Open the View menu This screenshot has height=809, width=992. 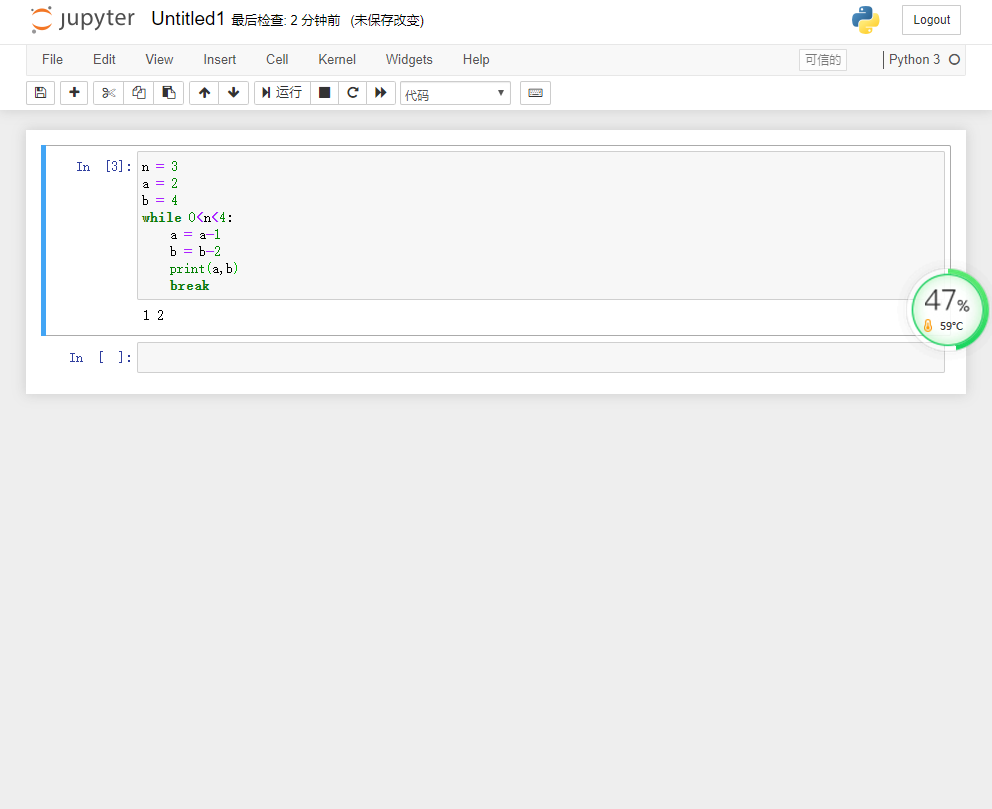coord(159,59)
